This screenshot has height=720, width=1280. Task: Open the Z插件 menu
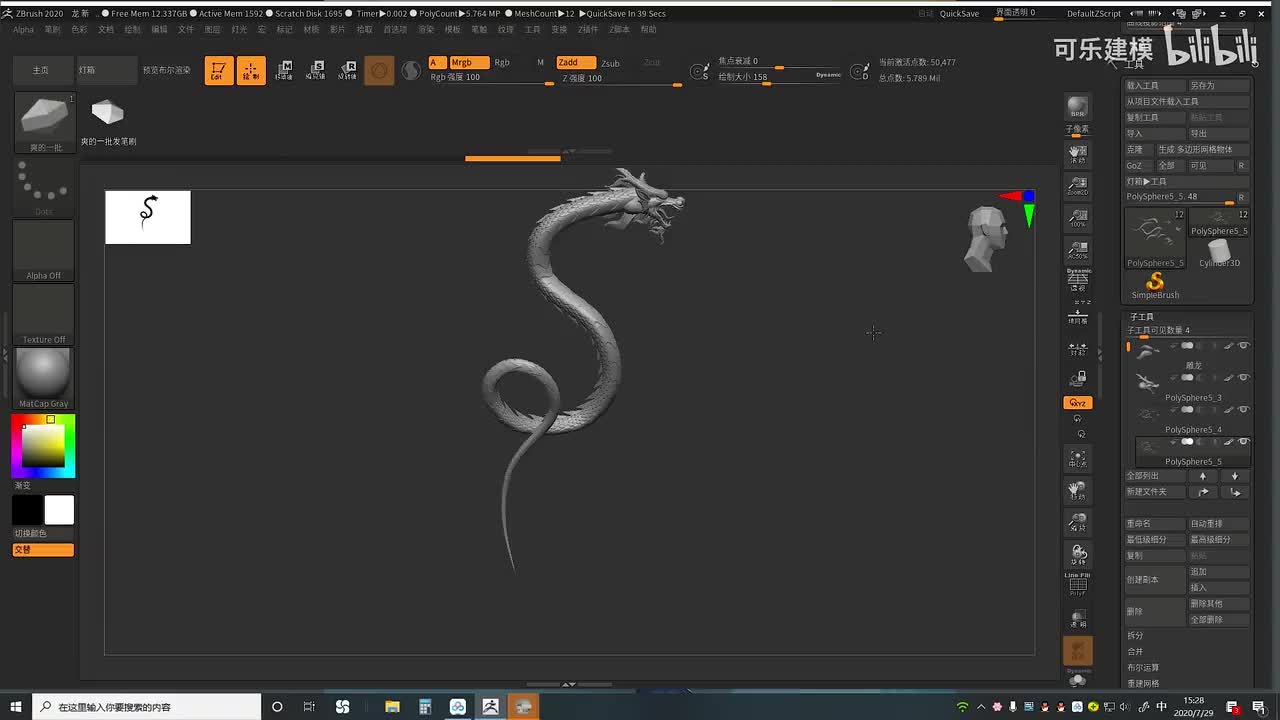pyautogui.click(x=588, y=30)
